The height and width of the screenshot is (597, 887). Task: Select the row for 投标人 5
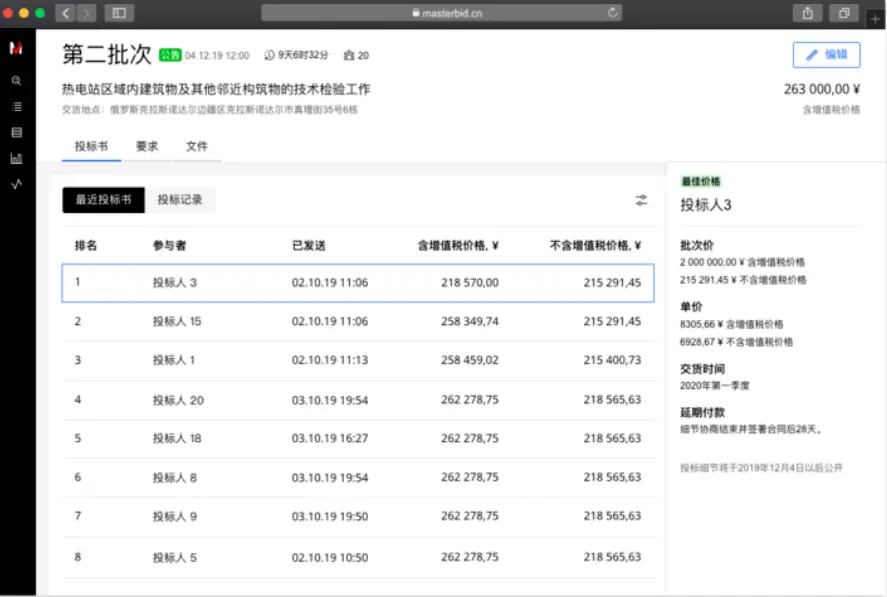pyautogui.click(x=358, y=557)
